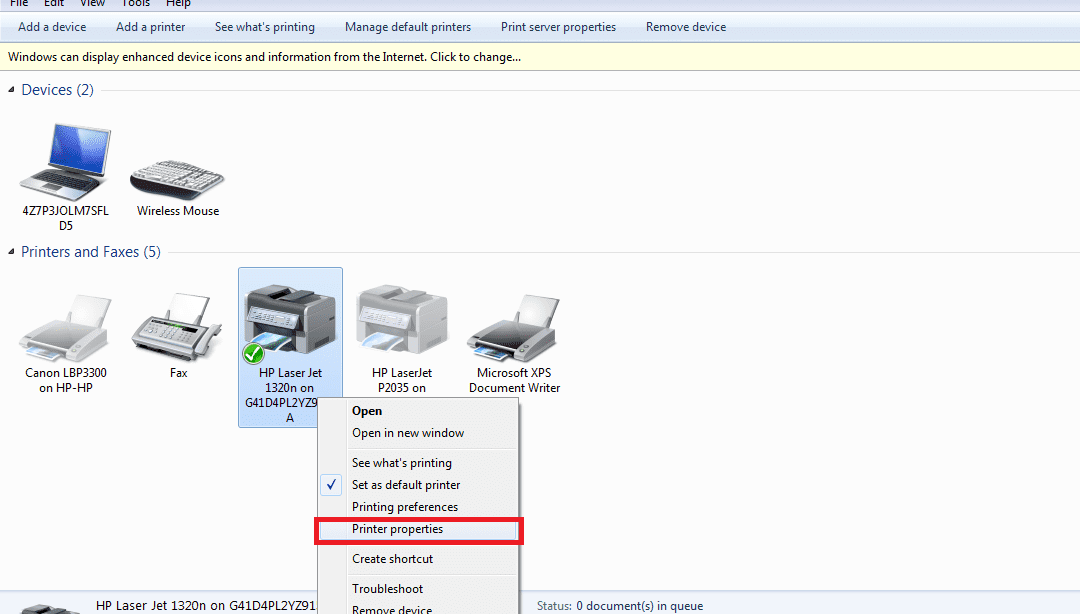Open Print server properties from toolbar

[559, 27]
